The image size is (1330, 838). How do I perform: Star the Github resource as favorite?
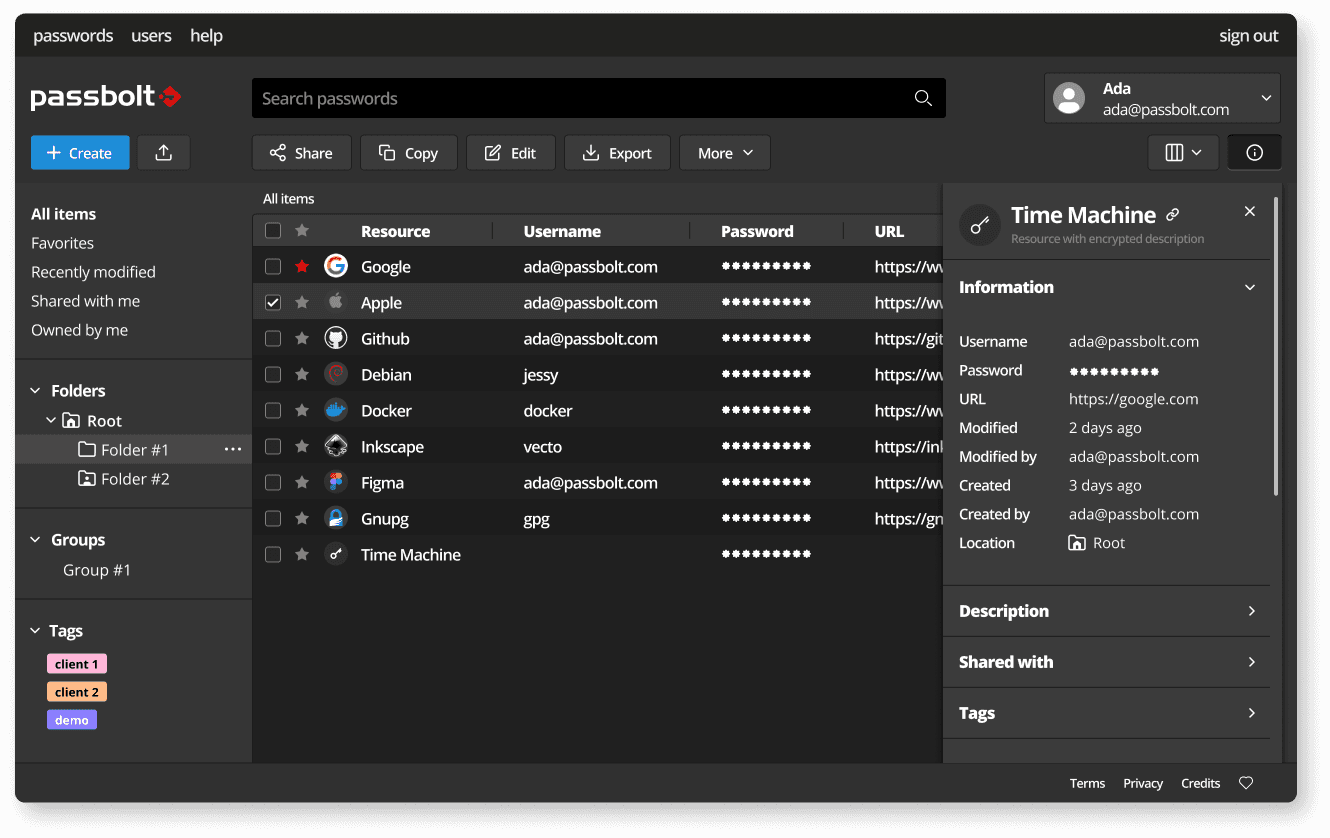point(302,339)
